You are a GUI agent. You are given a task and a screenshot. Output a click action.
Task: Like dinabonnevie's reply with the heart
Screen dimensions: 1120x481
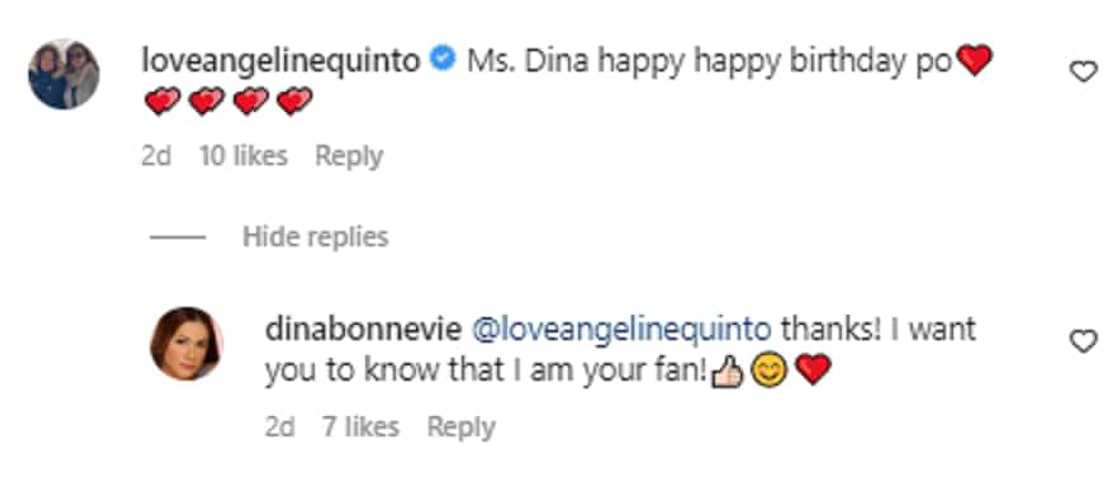pyautogui.click(x=1084, y=342)
